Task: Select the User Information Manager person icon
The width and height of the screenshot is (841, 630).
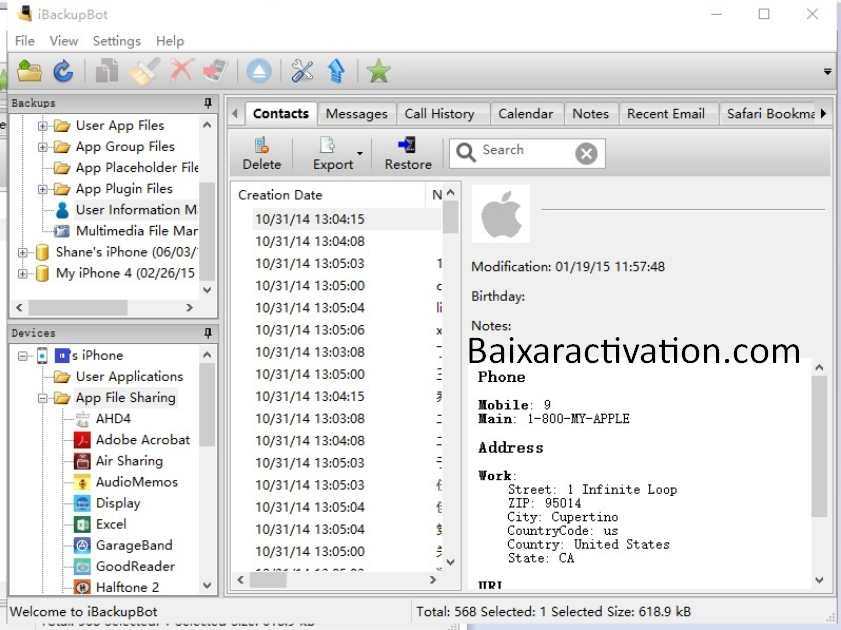Action: click(x=62, y=210)
